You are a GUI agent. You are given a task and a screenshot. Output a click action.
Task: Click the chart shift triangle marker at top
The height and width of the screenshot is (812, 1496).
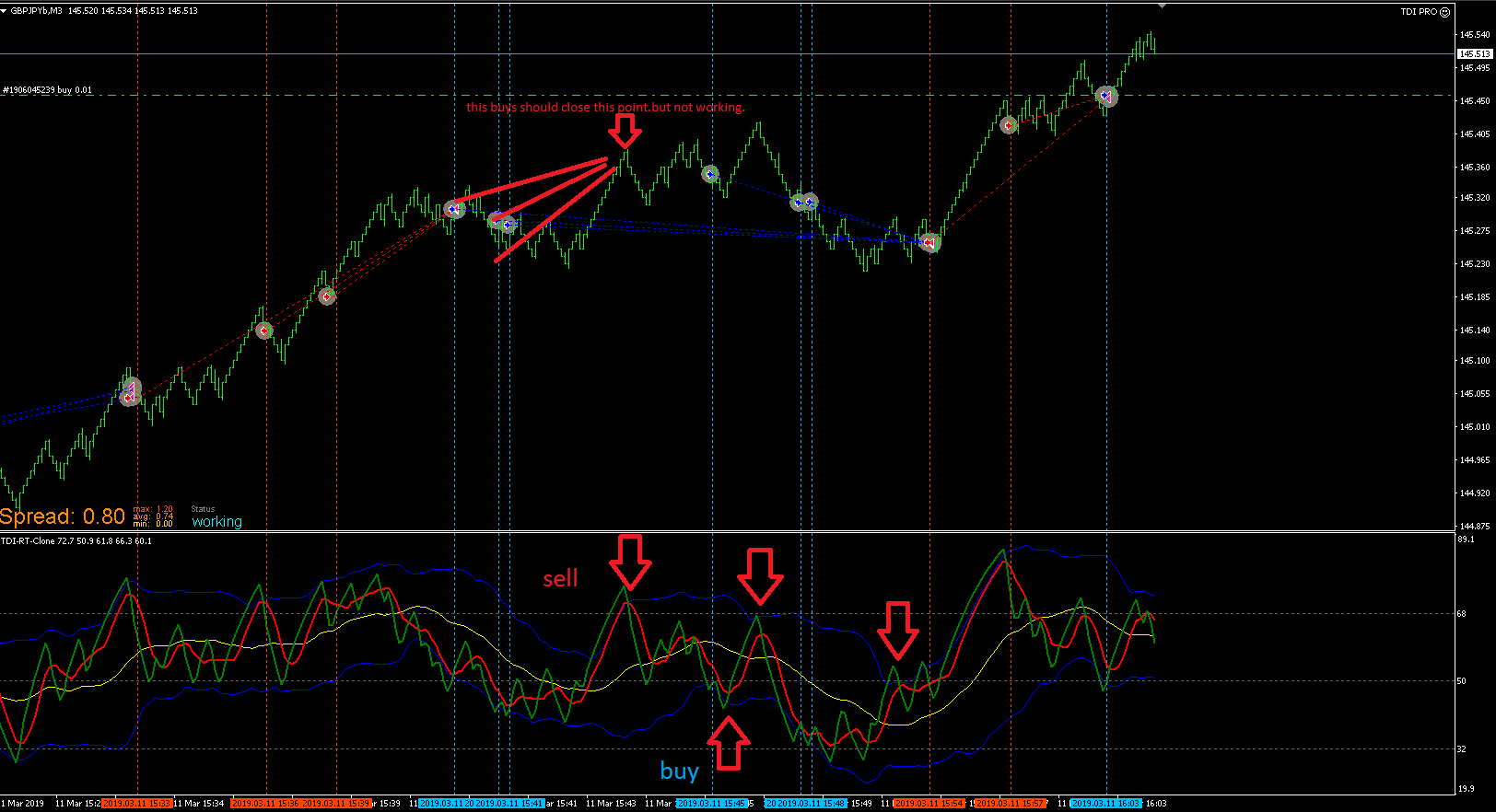1163,6
